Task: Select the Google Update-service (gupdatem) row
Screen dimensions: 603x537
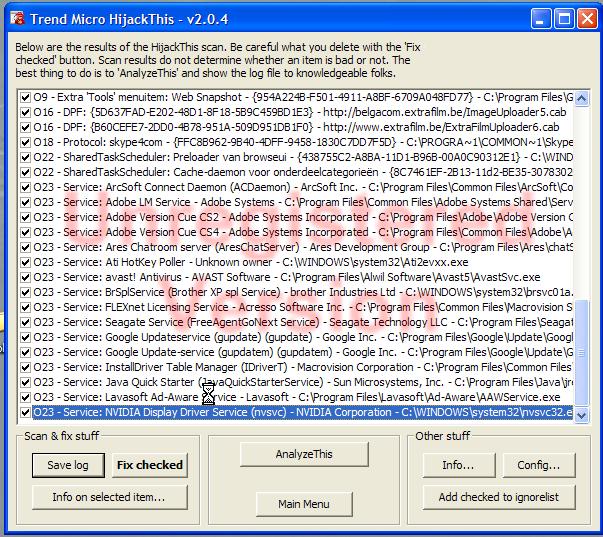Action: click(303, 352)
